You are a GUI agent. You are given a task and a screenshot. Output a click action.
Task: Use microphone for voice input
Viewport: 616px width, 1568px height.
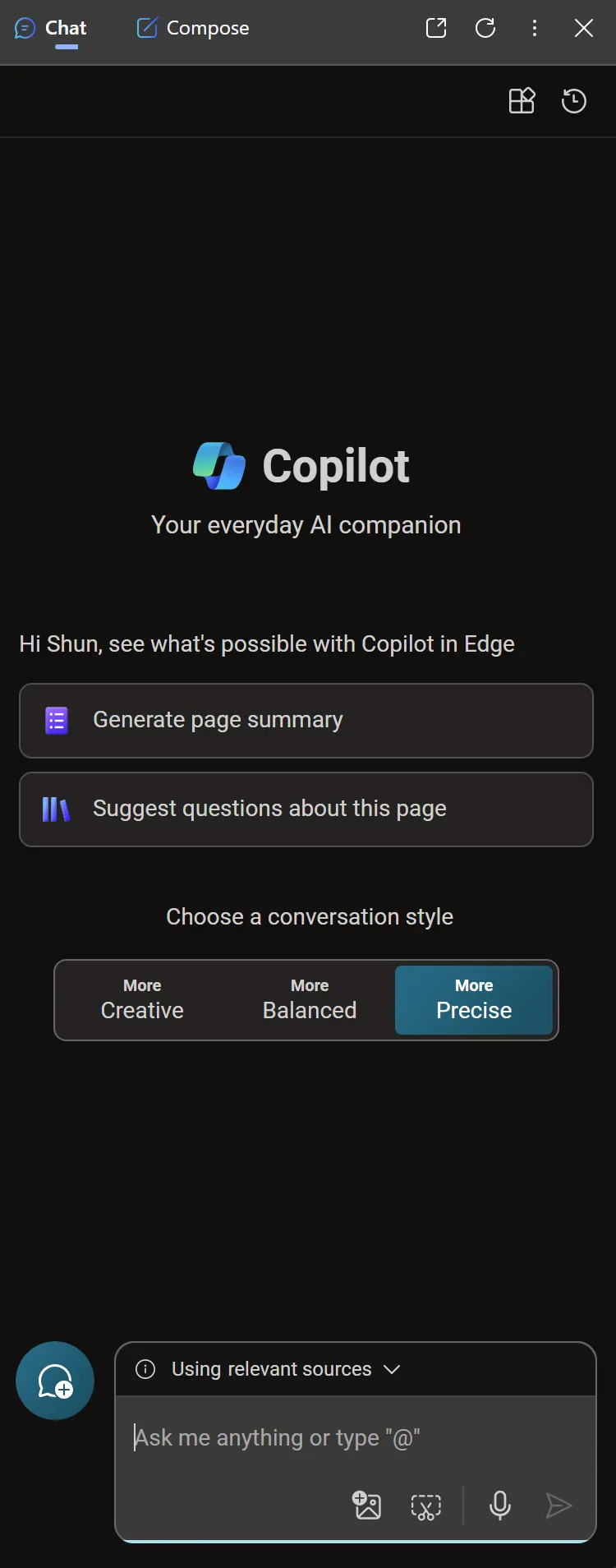pos(499,1506)
